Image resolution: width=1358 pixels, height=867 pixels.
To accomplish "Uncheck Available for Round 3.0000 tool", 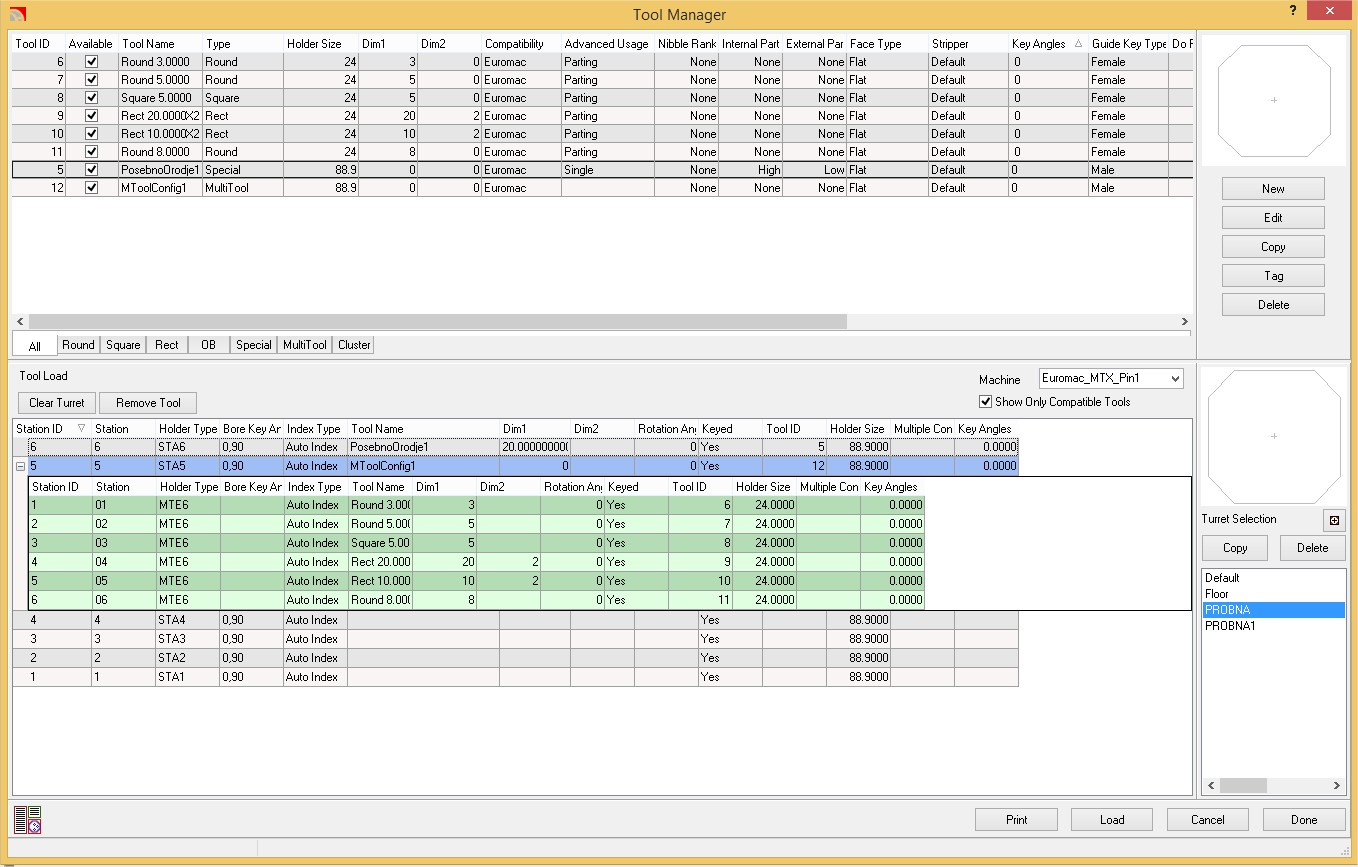I will tap(92, 62).
